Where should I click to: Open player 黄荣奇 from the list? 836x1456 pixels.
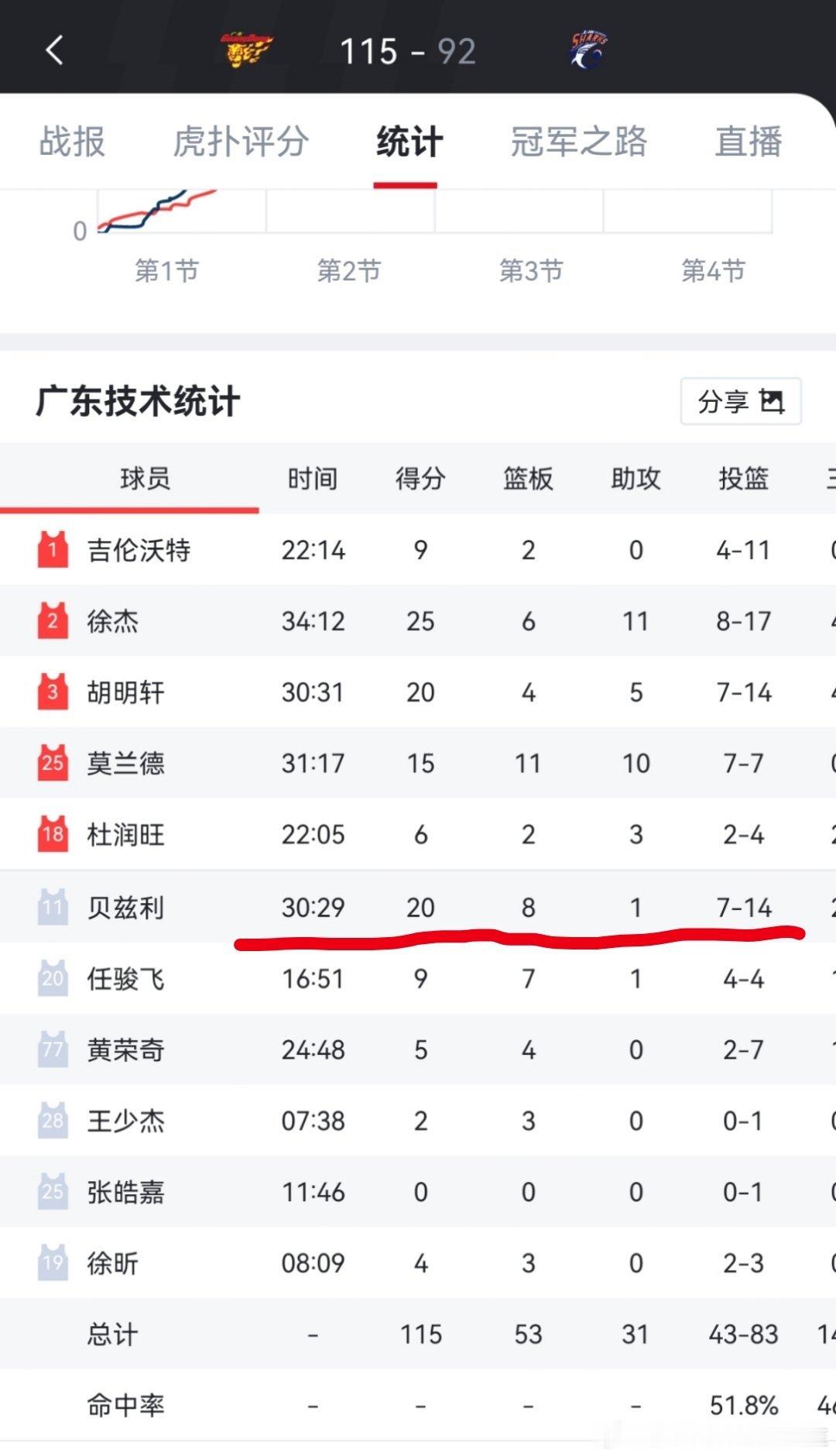click(125, 1050)
